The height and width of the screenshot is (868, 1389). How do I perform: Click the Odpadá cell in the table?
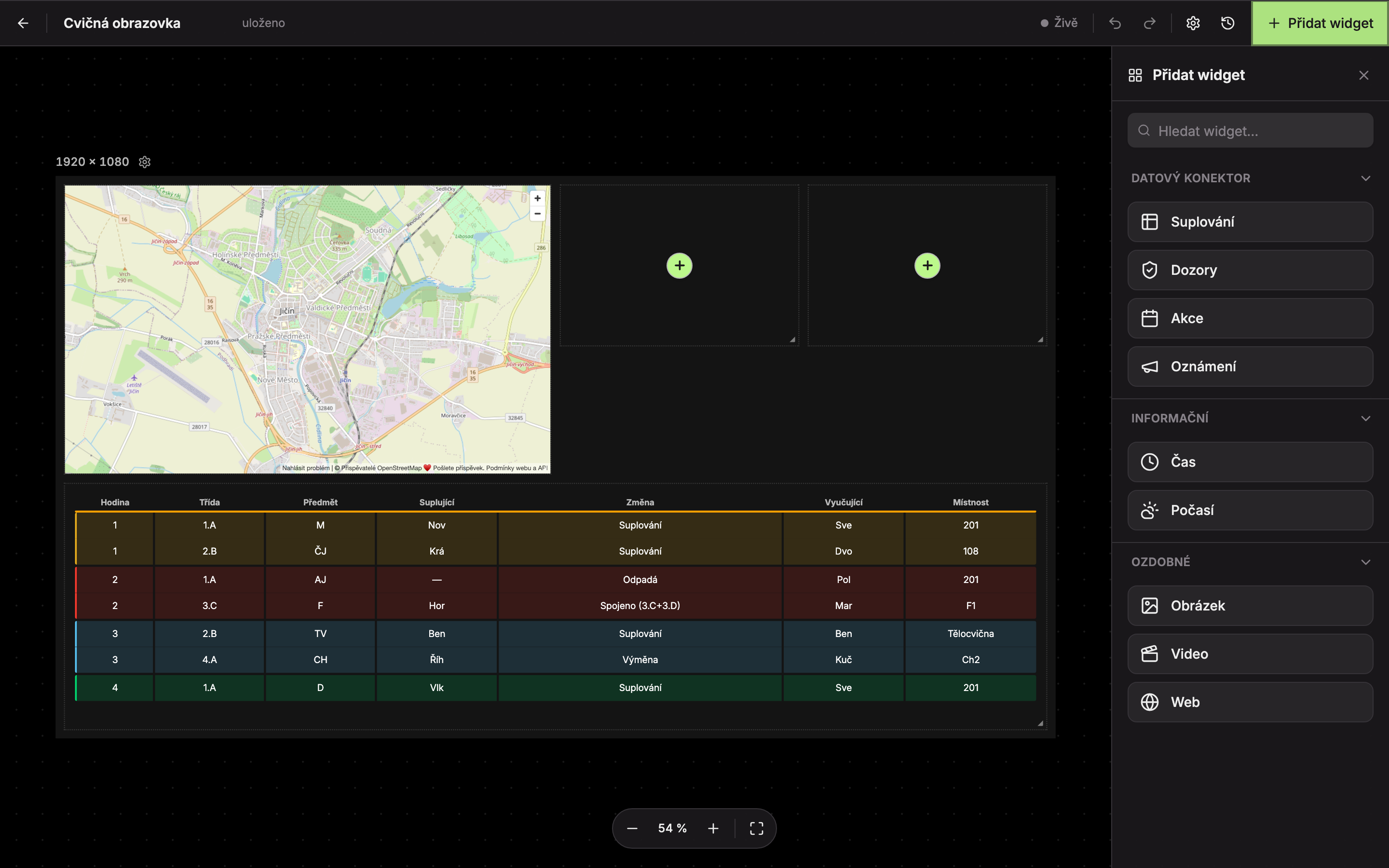click(x=640, y=580)
